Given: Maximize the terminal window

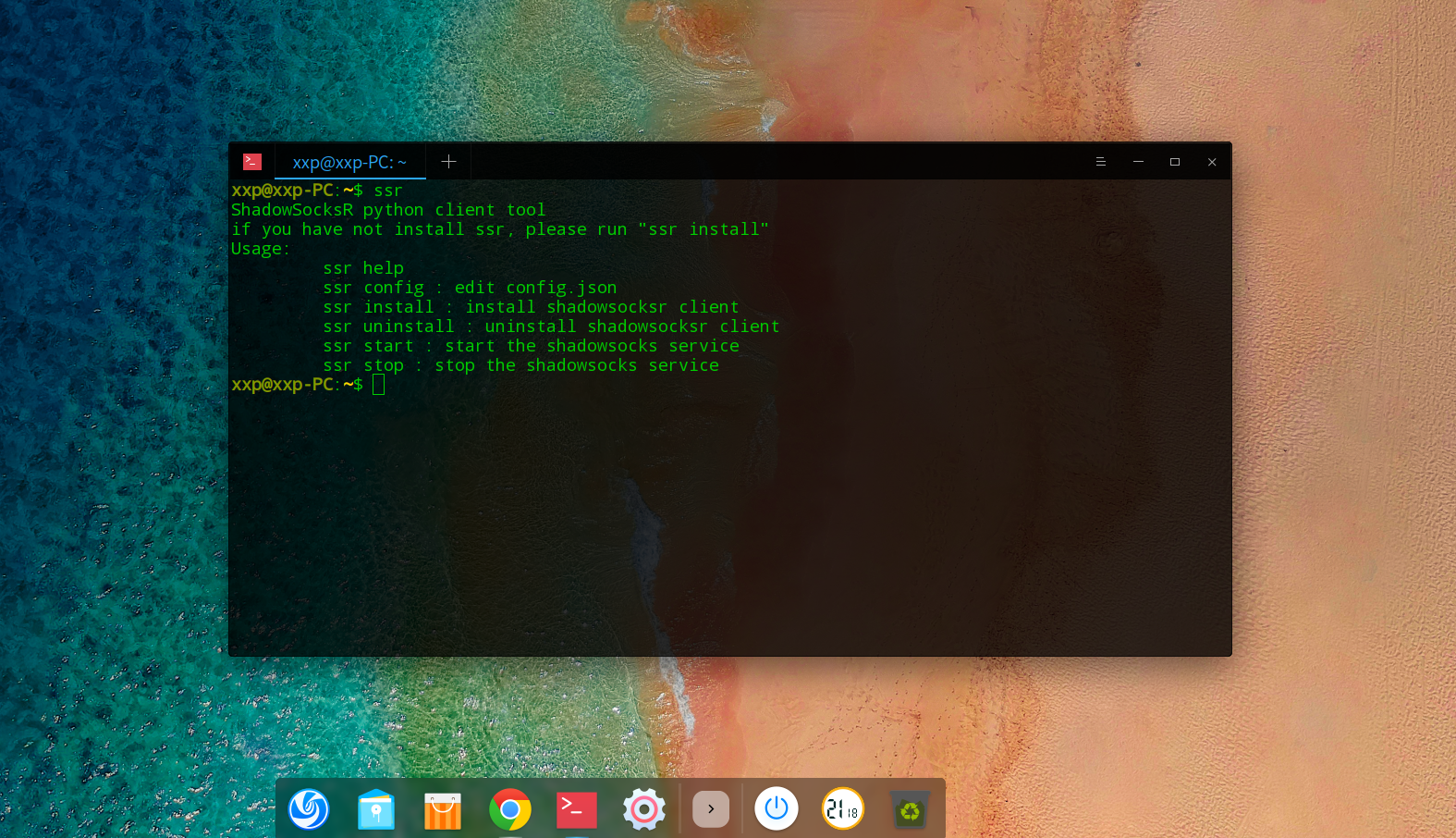Looking at the screenshot, I should (x=1175, y=162).
